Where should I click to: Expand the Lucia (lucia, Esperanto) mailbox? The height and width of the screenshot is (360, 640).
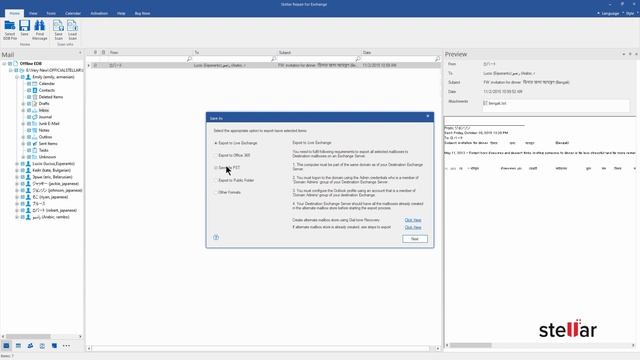17,164
